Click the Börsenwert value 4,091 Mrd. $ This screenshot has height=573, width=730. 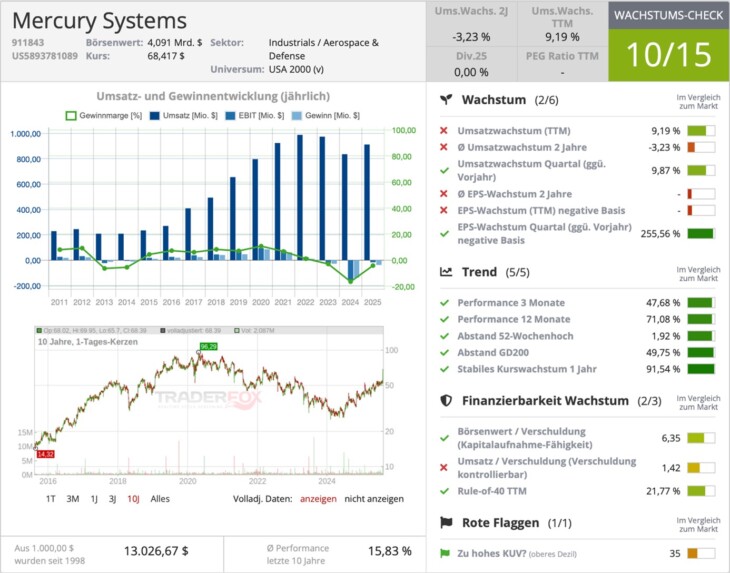pos(175,42)
